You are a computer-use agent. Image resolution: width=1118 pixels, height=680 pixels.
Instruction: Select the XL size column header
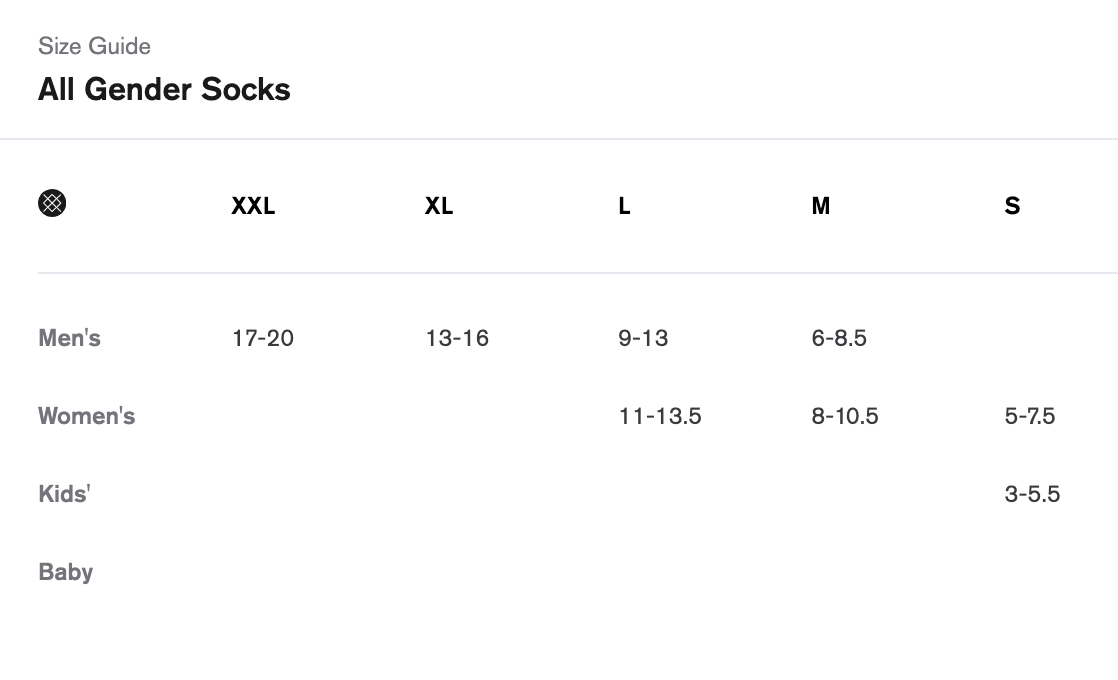[x=439, y=206]
